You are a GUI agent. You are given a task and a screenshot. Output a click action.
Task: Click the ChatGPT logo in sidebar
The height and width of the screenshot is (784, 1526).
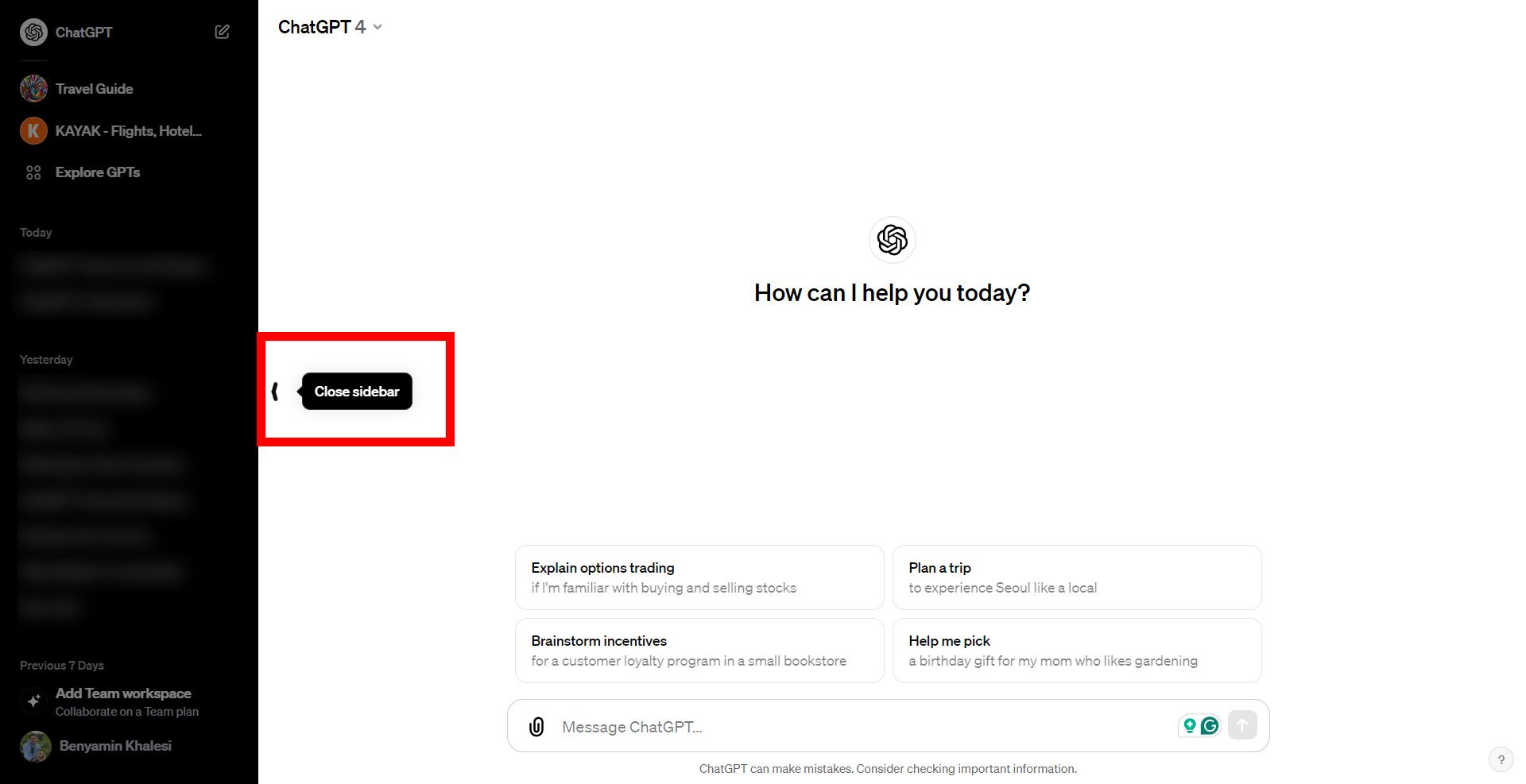[x=33, y=33]
